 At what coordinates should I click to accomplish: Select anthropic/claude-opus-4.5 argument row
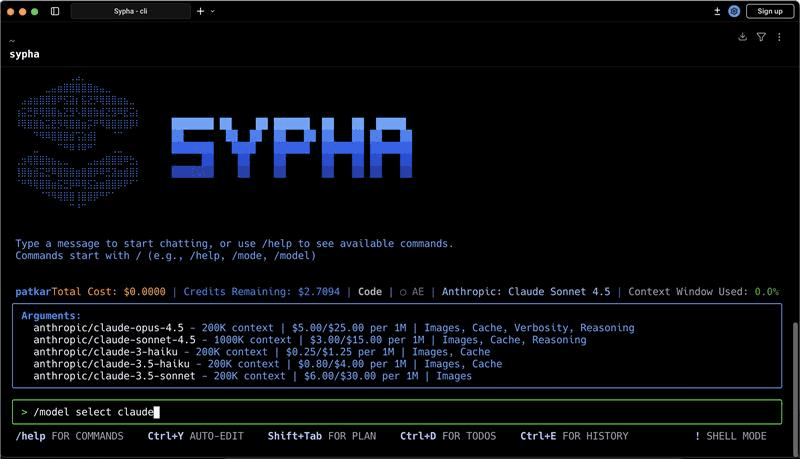pos(334,328)
